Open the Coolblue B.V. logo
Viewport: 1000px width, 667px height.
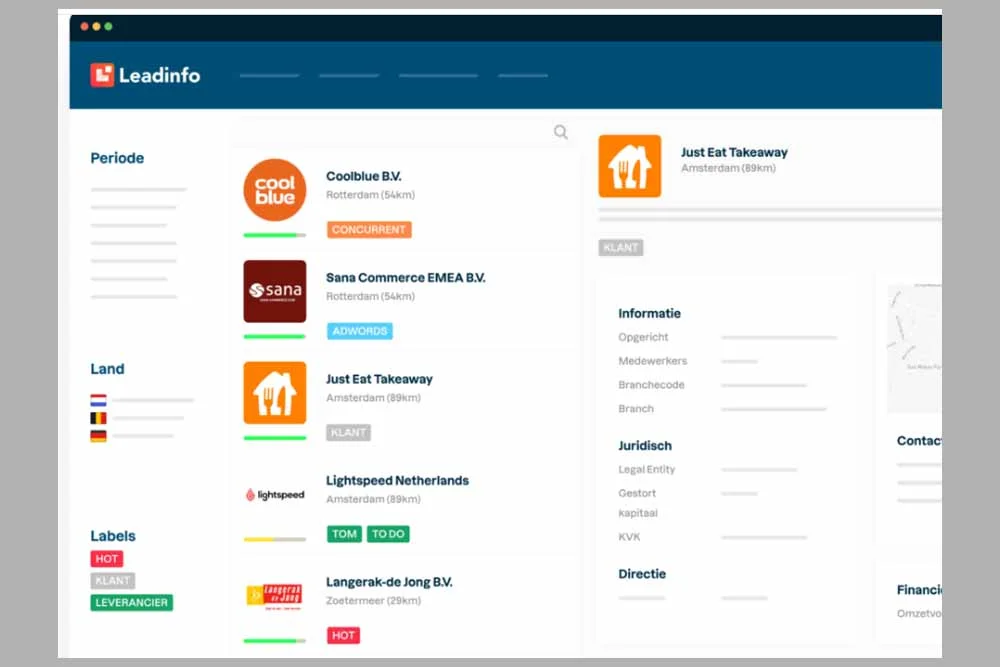point(275,190)
